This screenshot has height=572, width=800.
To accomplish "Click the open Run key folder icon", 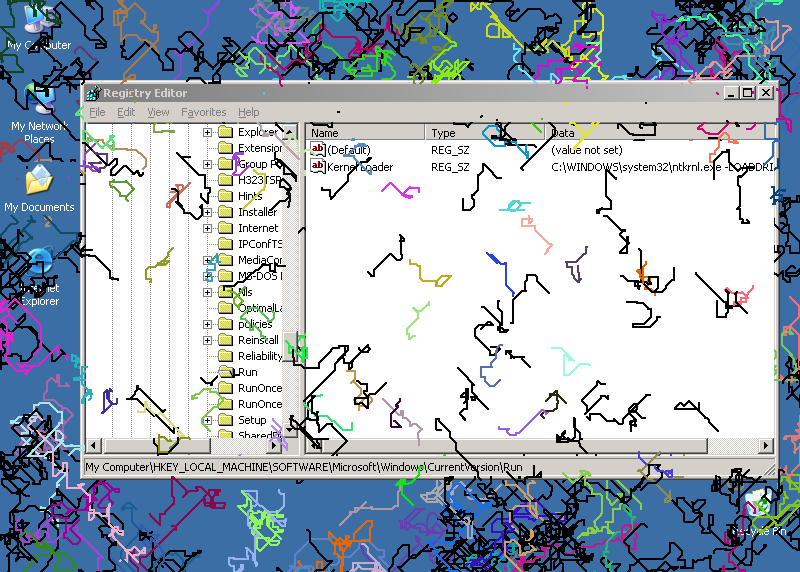I will pyautogui.click(x=226, y=372).
